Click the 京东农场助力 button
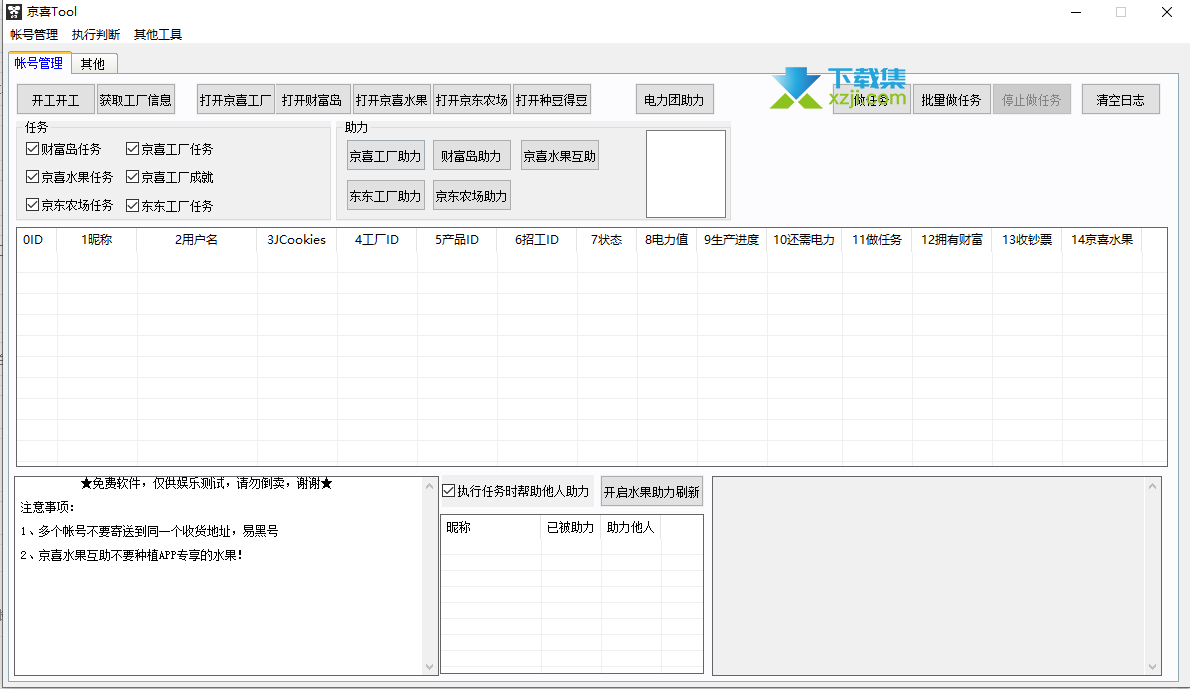 [x=471, y=196]
